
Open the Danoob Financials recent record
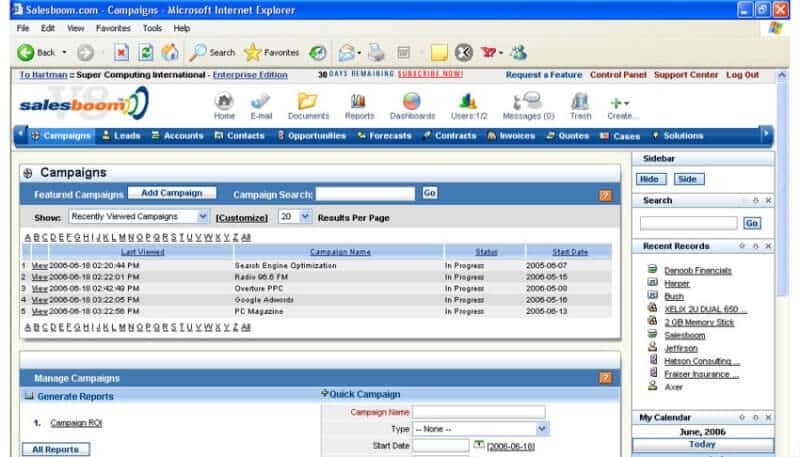pos(697,271)
